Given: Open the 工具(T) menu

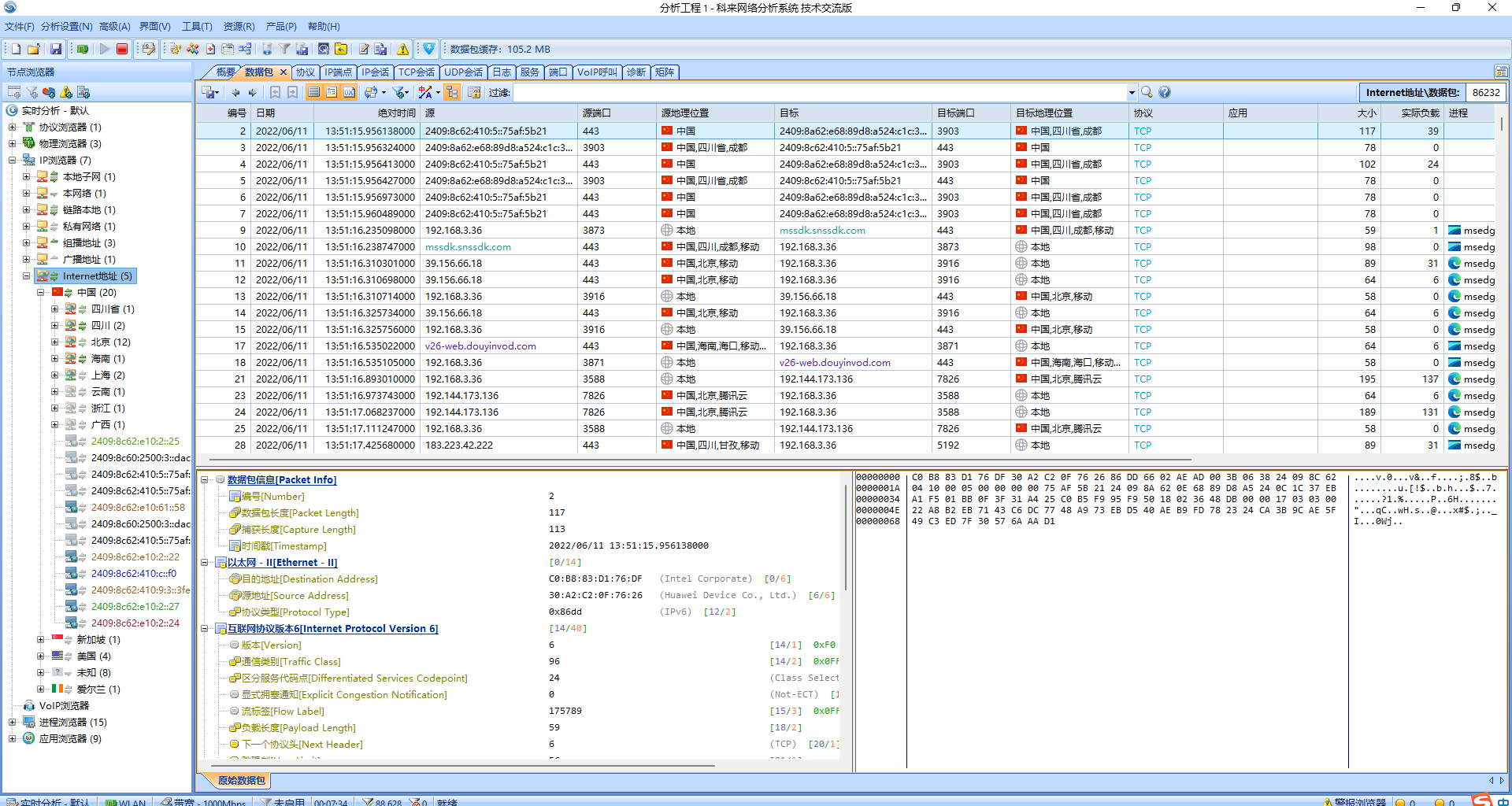Looking at the screenshot, I should pyautogui.click(x=197, y=27).
